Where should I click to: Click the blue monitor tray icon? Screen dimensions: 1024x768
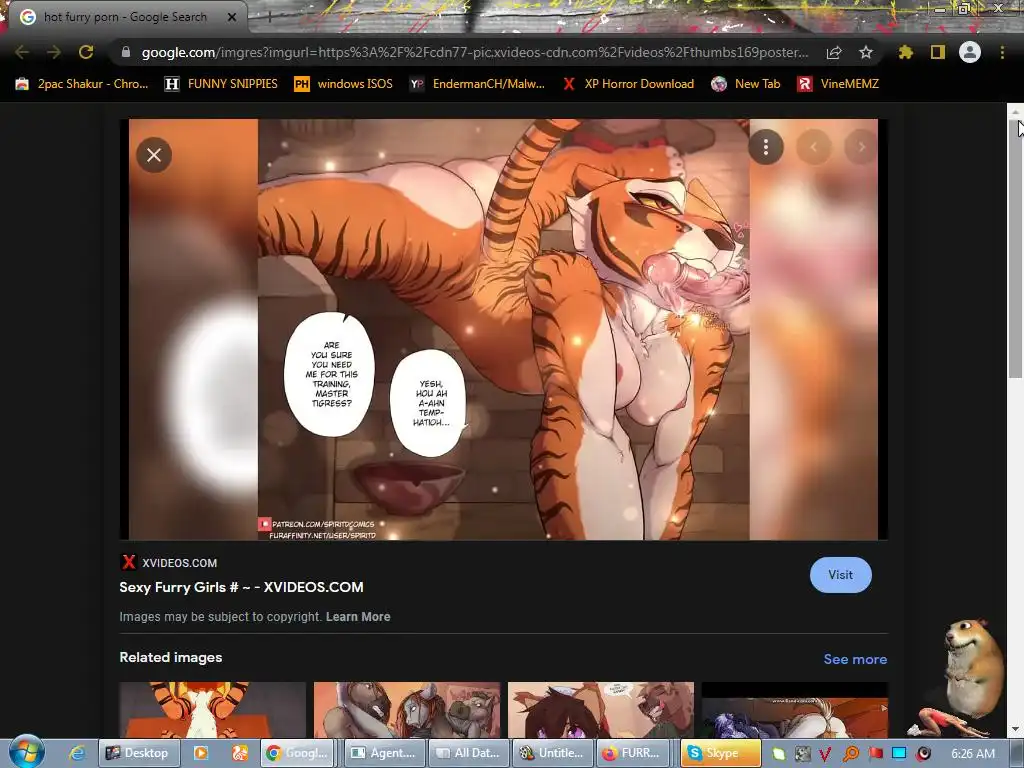coord(899,754)
